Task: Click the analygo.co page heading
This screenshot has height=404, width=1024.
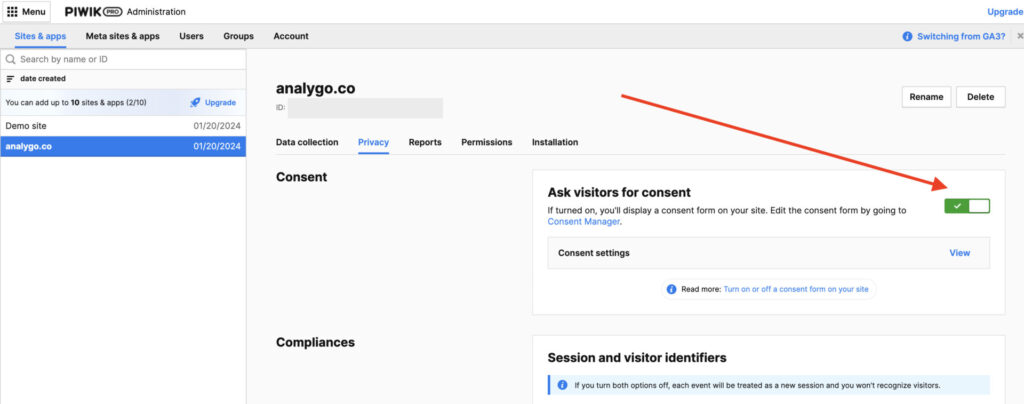Action: coord(315,88)
